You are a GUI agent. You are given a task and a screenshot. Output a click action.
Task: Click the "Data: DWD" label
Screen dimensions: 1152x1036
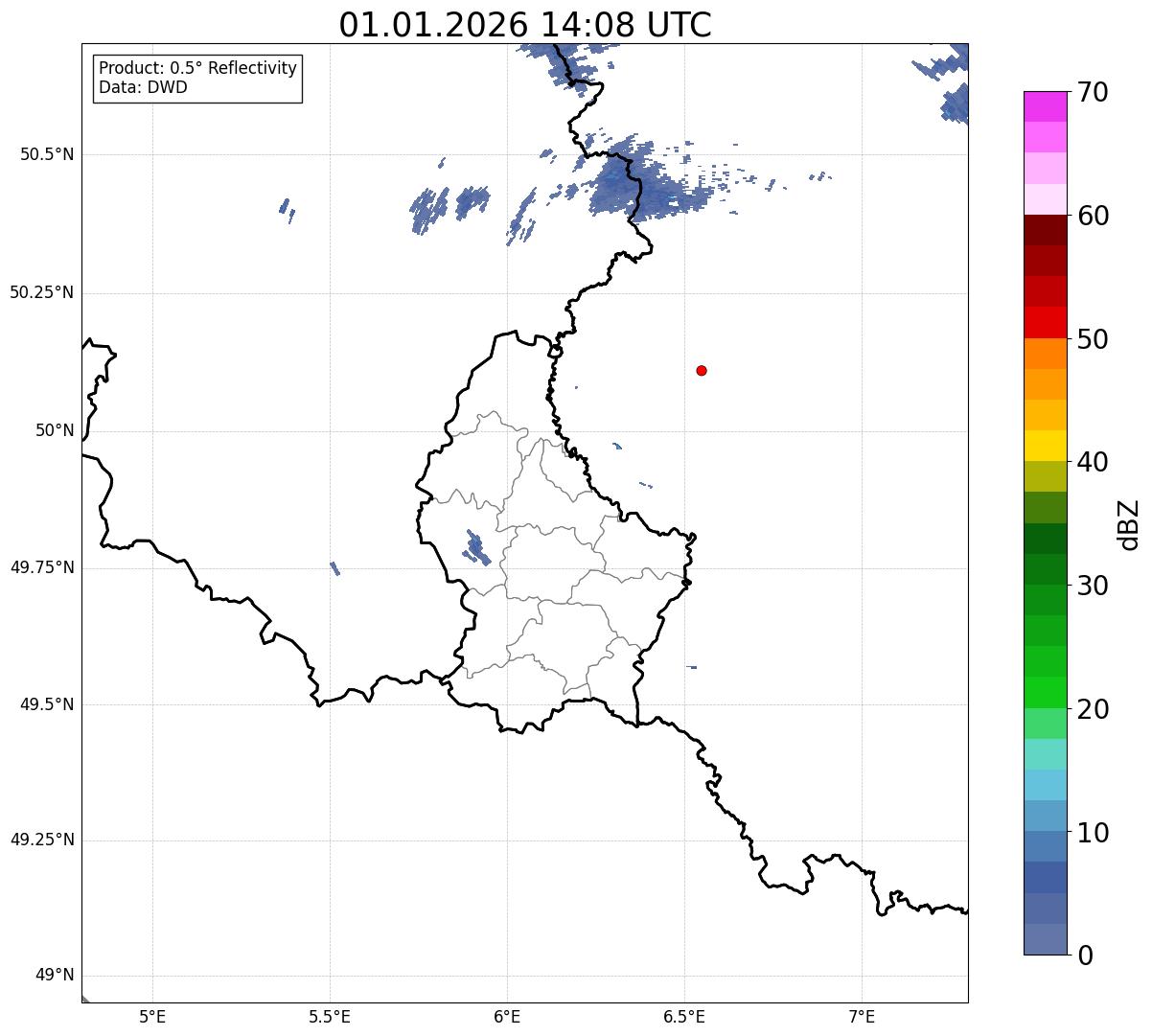click(143, 87)
